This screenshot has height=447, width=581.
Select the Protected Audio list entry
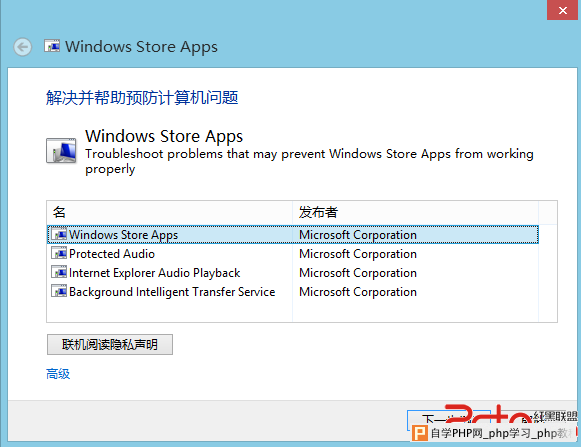(x=293, y=254)
